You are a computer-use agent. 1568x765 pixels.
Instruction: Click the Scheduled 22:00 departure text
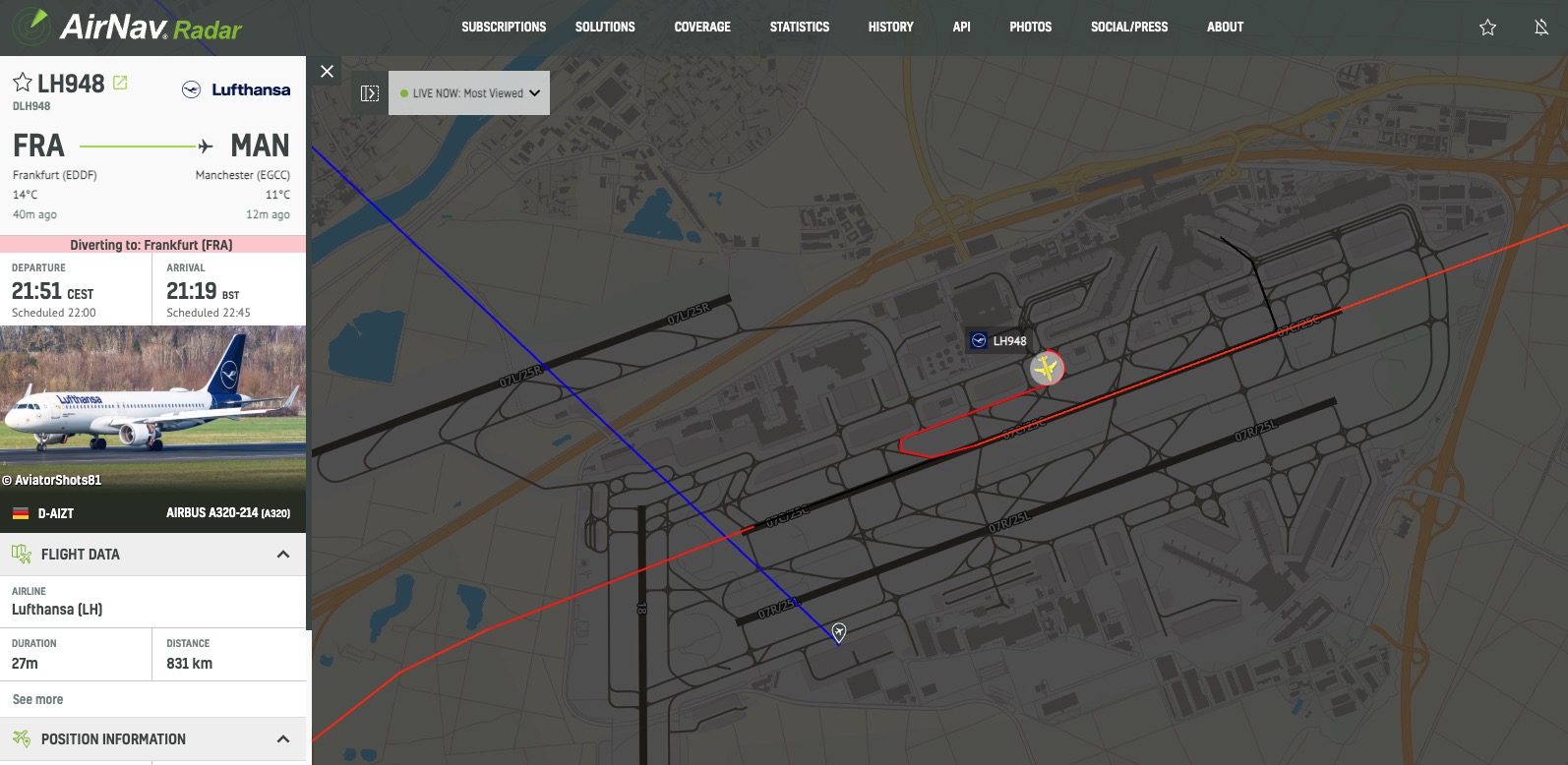pyautogui.click(x=54, y=313)
